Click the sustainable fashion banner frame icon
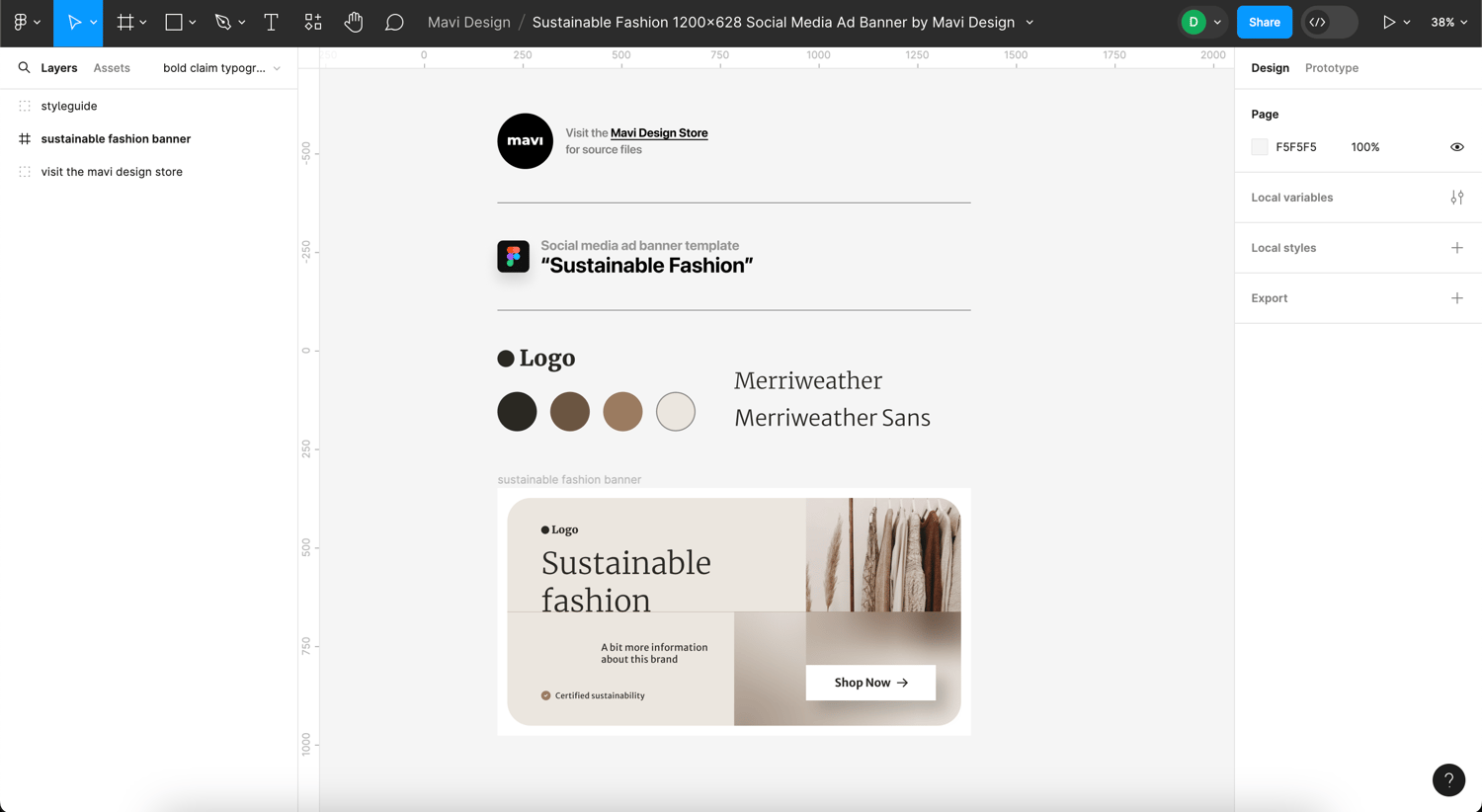Image resolution: width=1482 pixels, height=812 pixels. (x=25, y=139)
